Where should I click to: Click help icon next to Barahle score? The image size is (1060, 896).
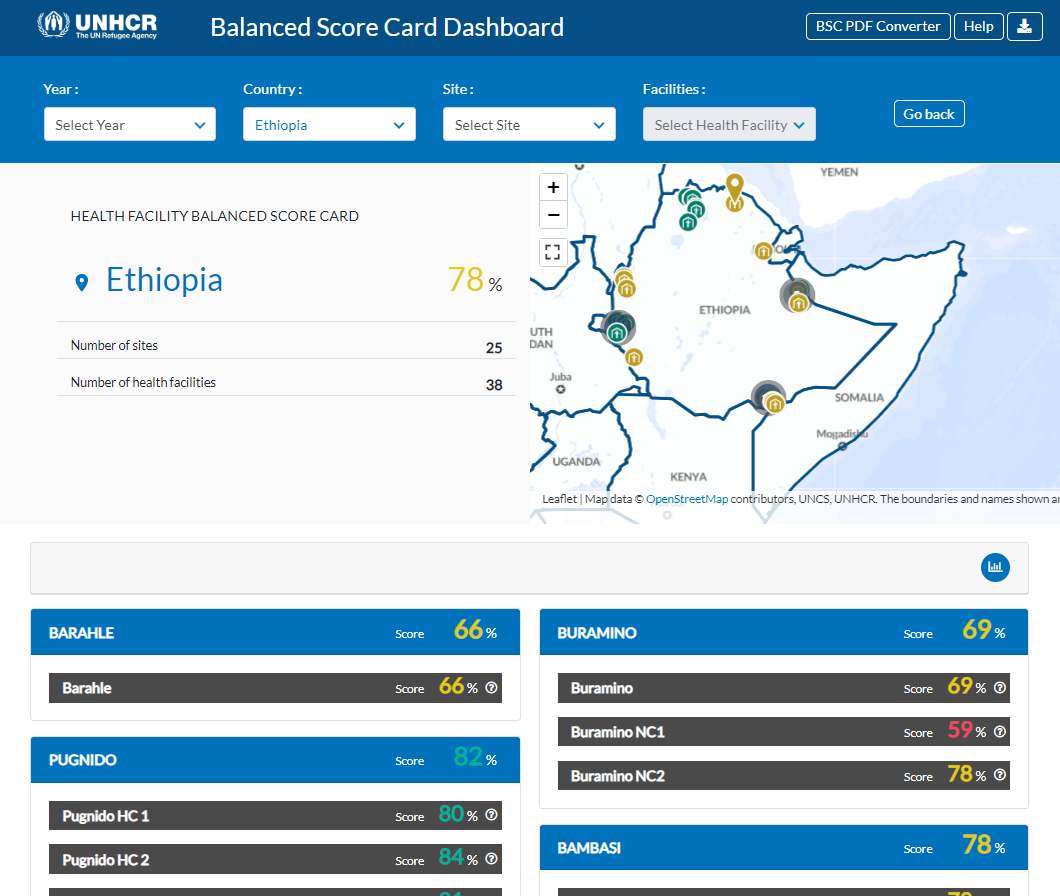click(491, 688)
